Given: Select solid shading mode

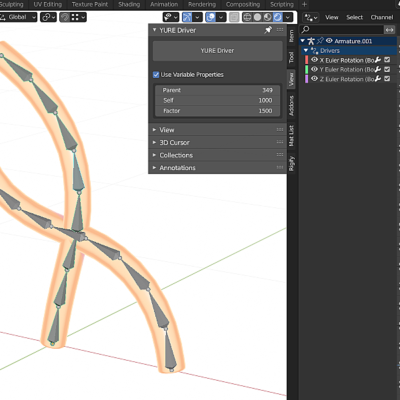Looking at the screenshot, I should click(x=257, y=17).
